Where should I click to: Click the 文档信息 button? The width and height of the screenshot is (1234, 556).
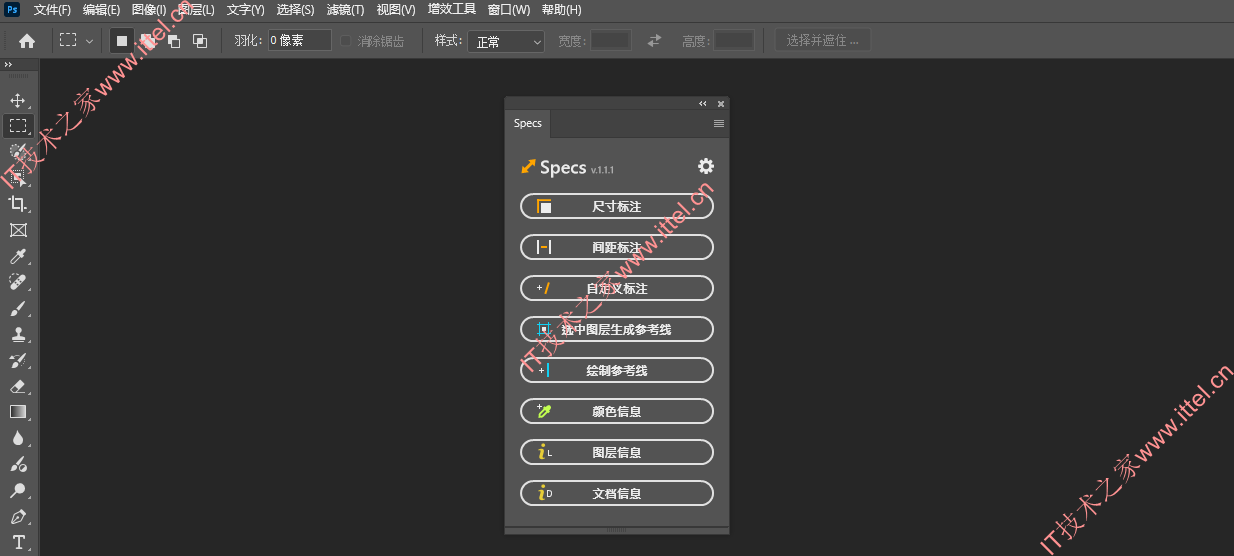[617, 493]
